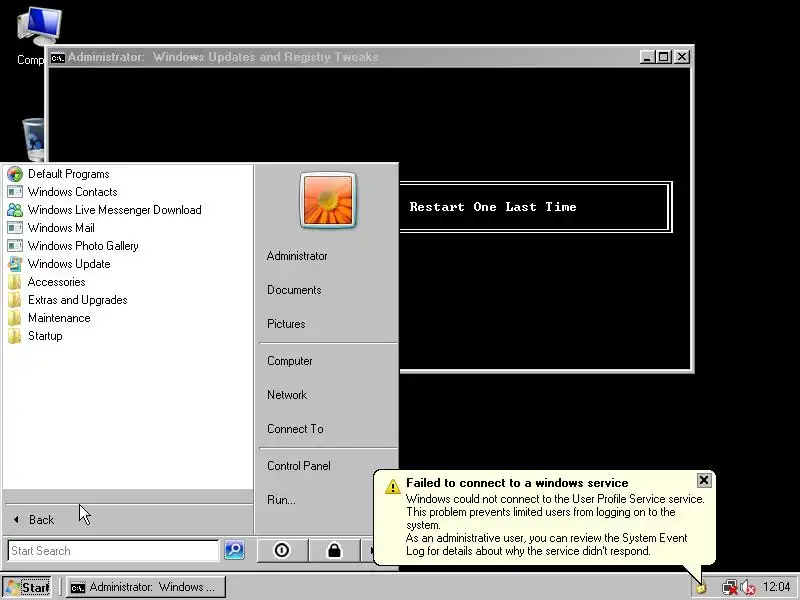Click the Maintenance folder icon

(15, 318)
